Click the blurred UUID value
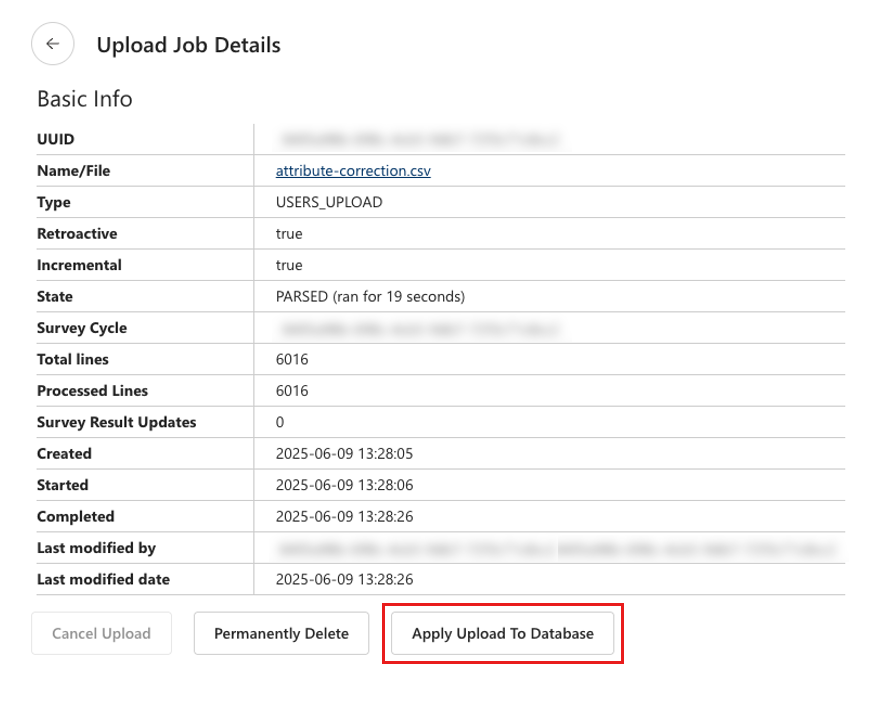The width and height of the screenshot is (877, 703). (418, 139)
